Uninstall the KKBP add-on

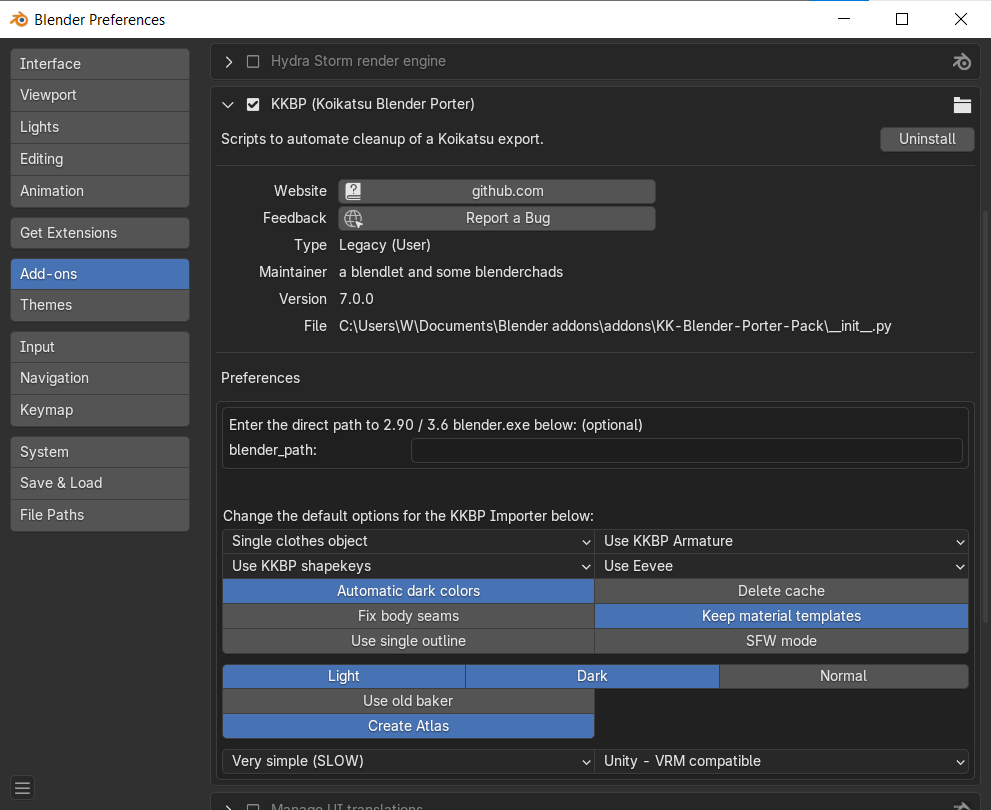coord(927,139)
